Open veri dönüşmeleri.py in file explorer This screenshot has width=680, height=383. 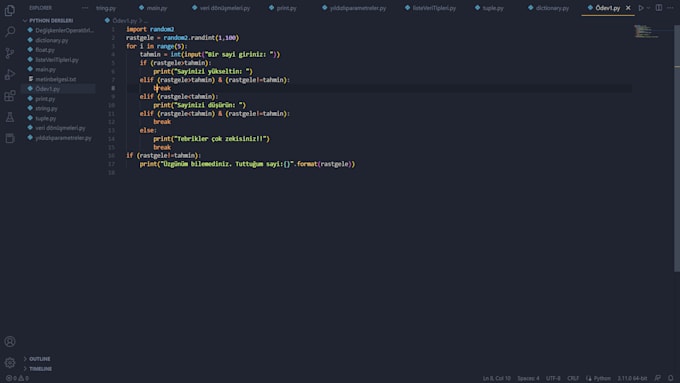click(60, 128)
